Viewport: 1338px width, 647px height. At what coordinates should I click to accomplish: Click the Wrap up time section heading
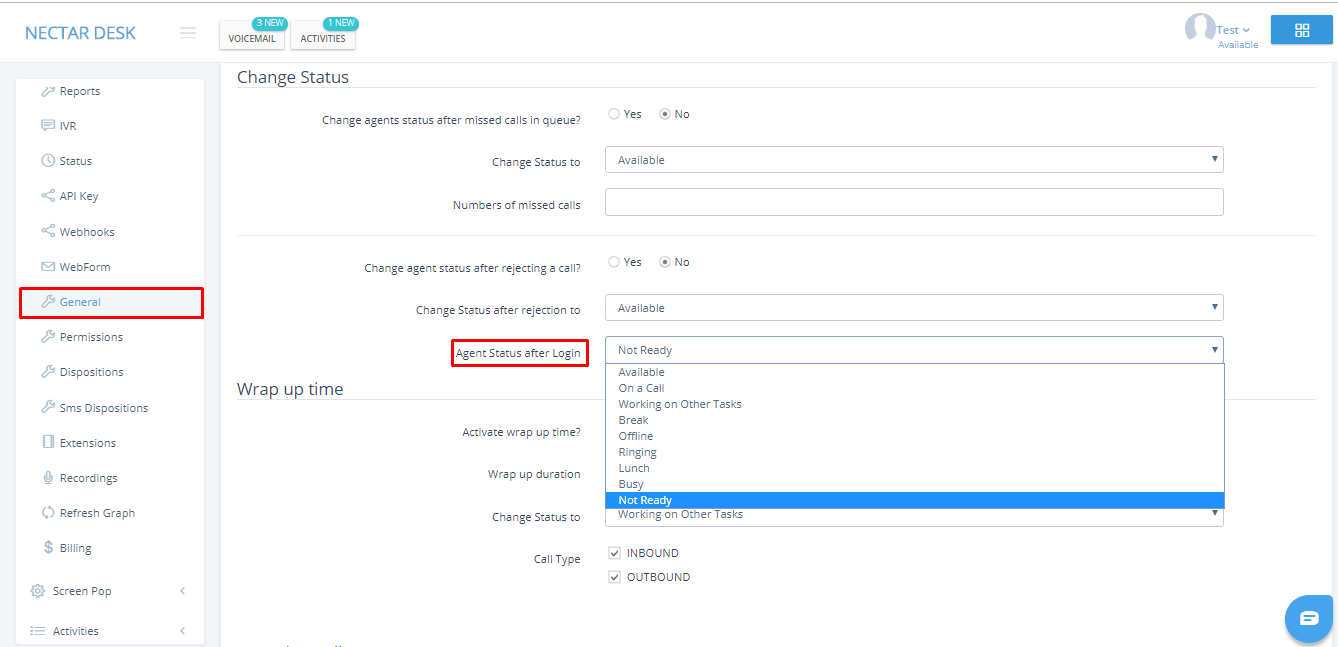(x=290, y=389)
